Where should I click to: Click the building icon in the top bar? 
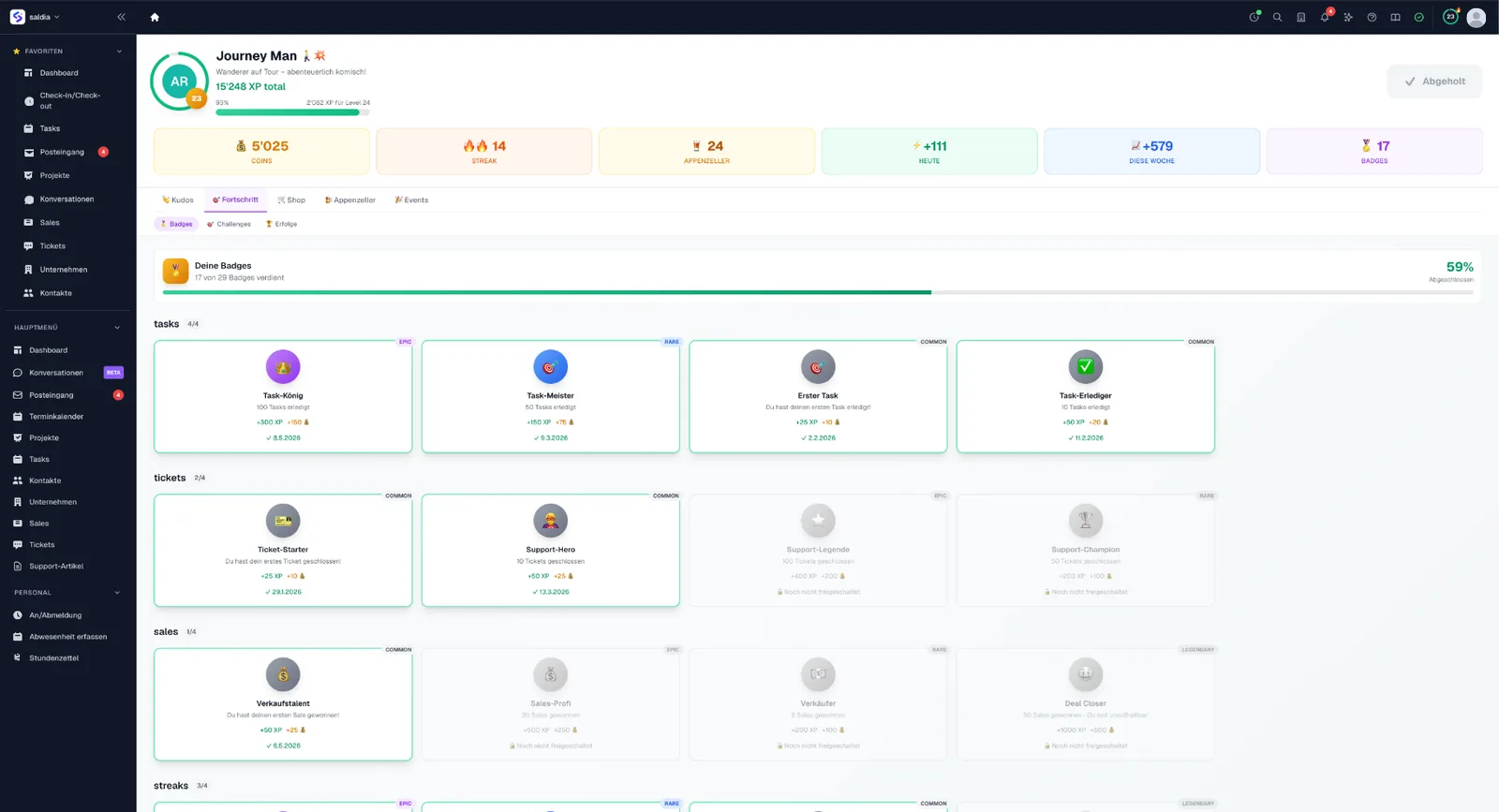1300,17
